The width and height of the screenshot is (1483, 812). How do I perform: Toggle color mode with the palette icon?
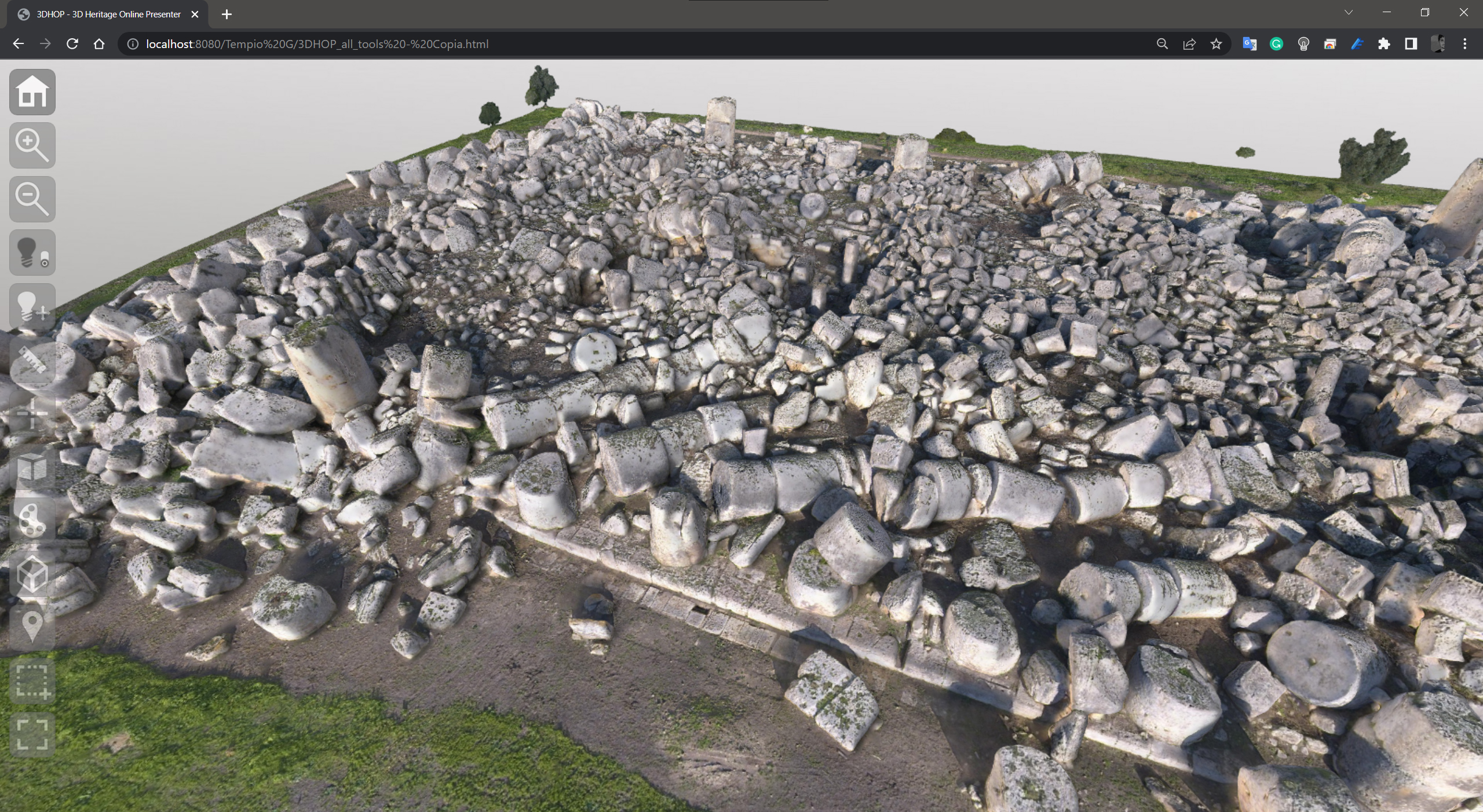(32, 521)
